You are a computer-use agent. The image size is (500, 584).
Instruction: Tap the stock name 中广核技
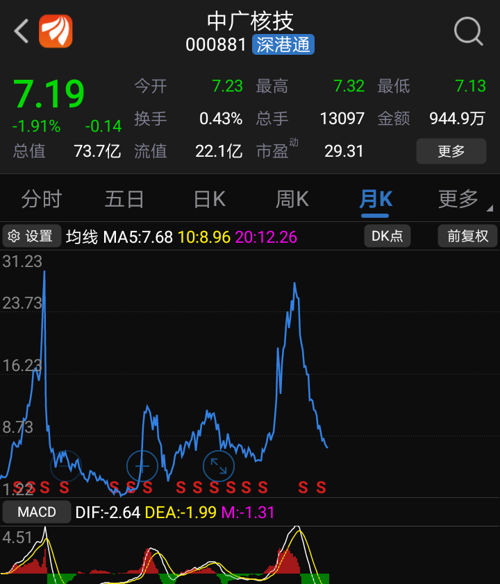click(250, 21)
